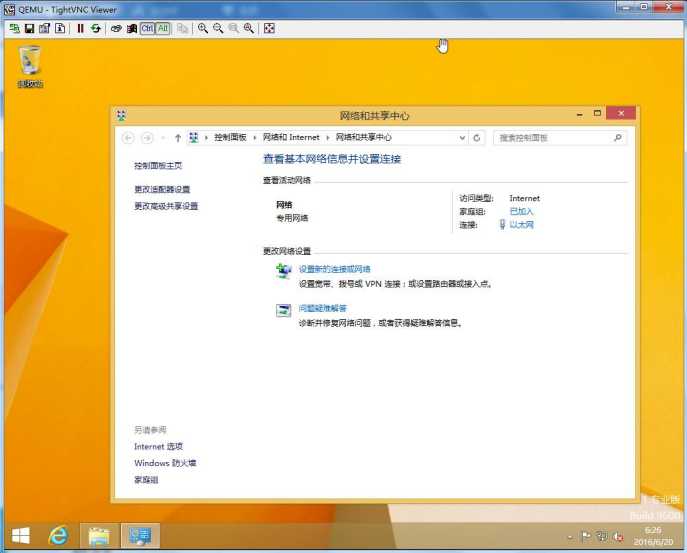
Task: Click the greyed Transfer files toolbar icon
Action: click(x=183, y=28)
